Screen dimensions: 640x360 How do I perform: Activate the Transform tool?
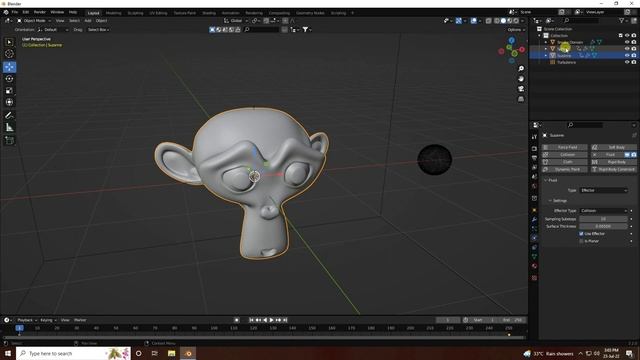click(9, 102)
